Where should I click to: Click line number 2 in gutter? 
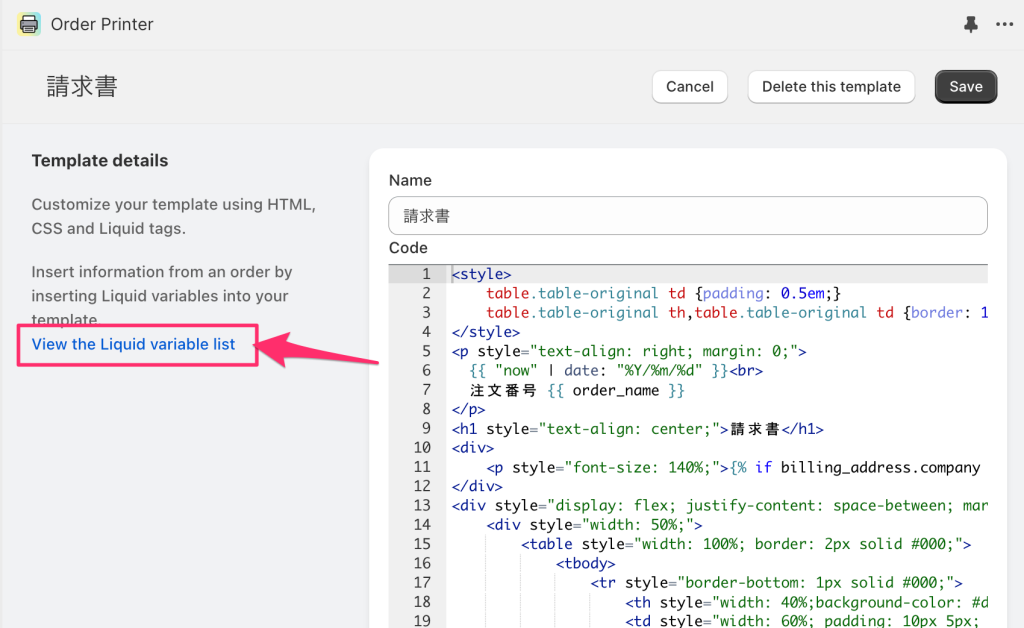pos(426,293)
